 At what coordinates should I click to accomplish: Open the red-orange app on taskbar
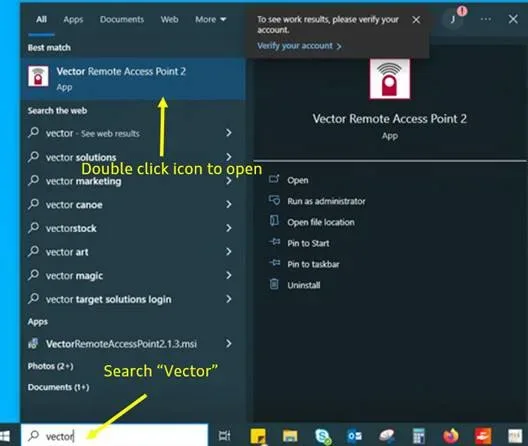coord(483,436)
